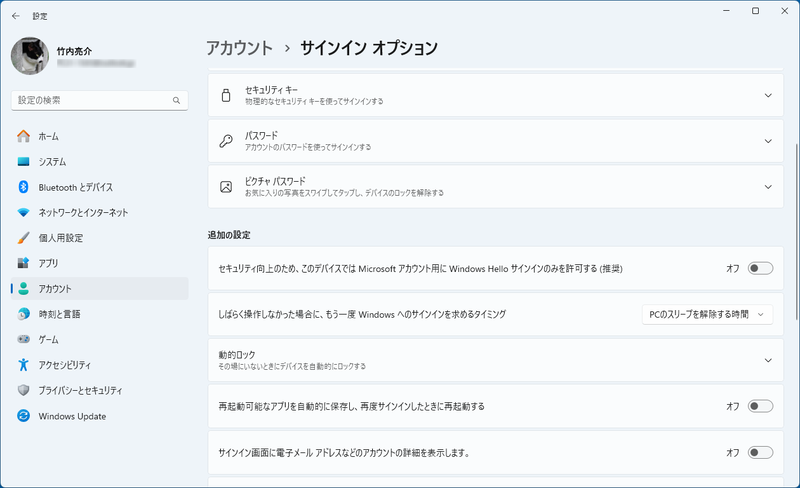Click the picture password image icon
The image size is (800, 488).
click(226, 187)
